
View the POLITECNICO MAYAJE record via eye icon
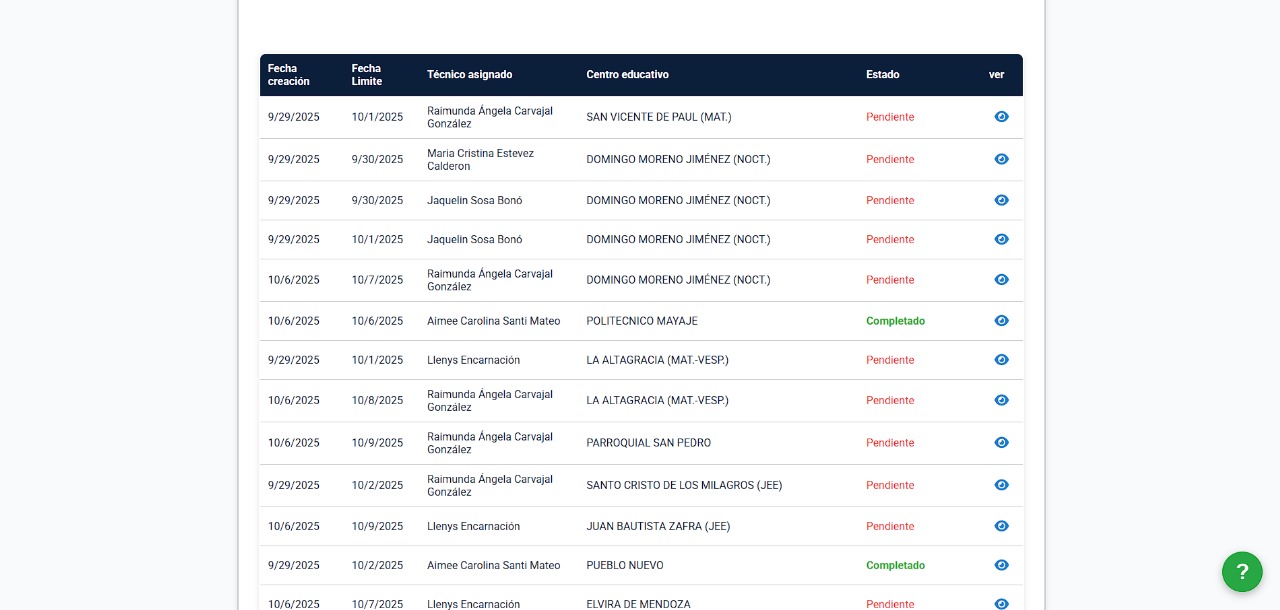click(1001, 321)
